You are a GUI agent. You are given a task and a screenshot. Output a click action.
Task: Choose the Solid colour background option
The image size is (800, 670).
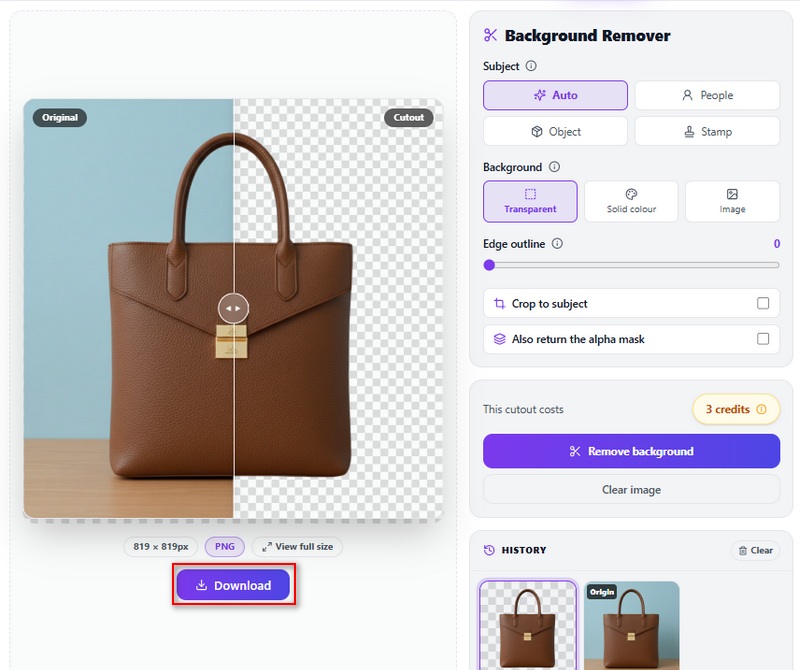pos(631,202)
